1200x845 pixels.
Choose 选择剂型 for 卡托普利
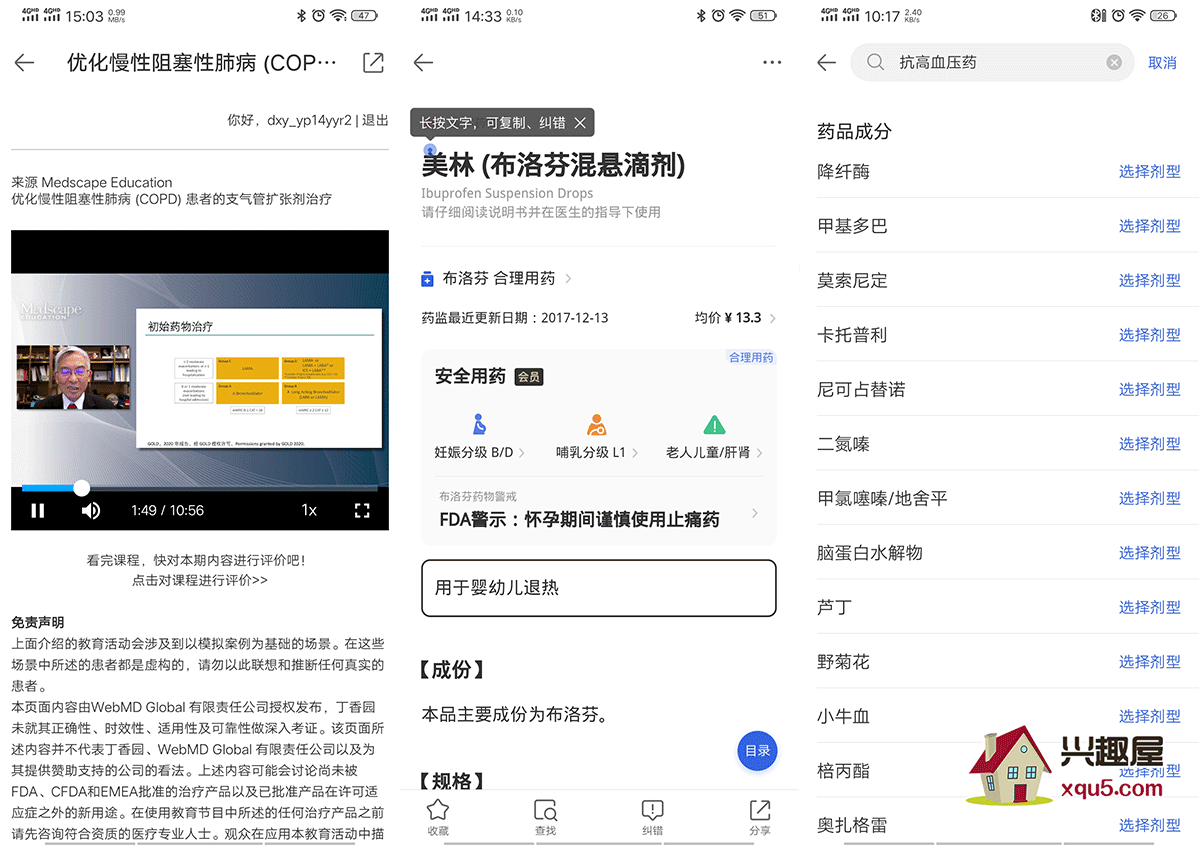[x=1150, y=335]
